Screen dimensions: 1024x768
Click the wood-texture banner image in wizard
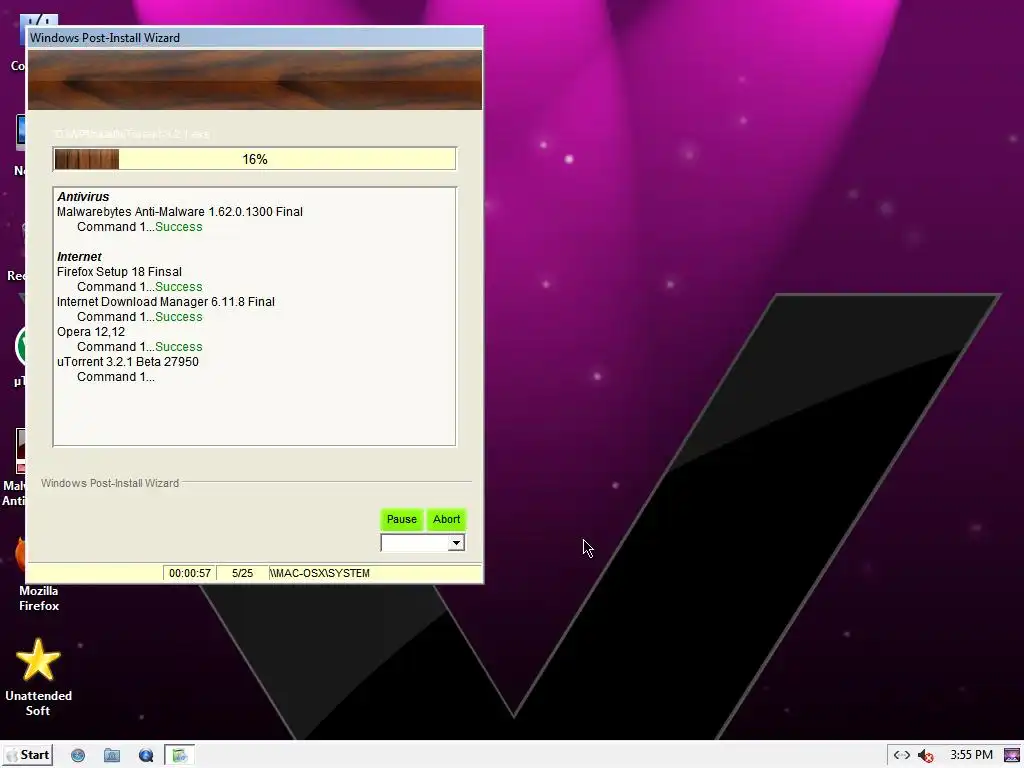pos(255,80)
